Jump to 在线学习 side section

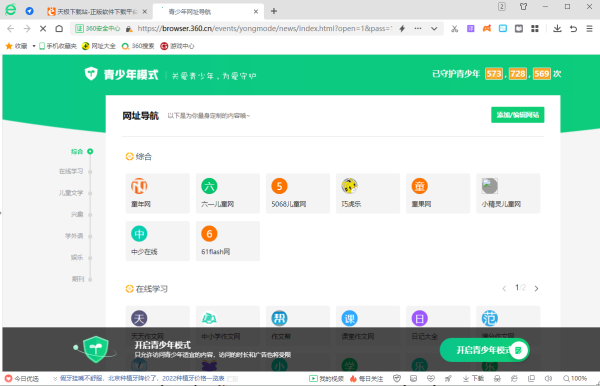click(x=71, y=171)
